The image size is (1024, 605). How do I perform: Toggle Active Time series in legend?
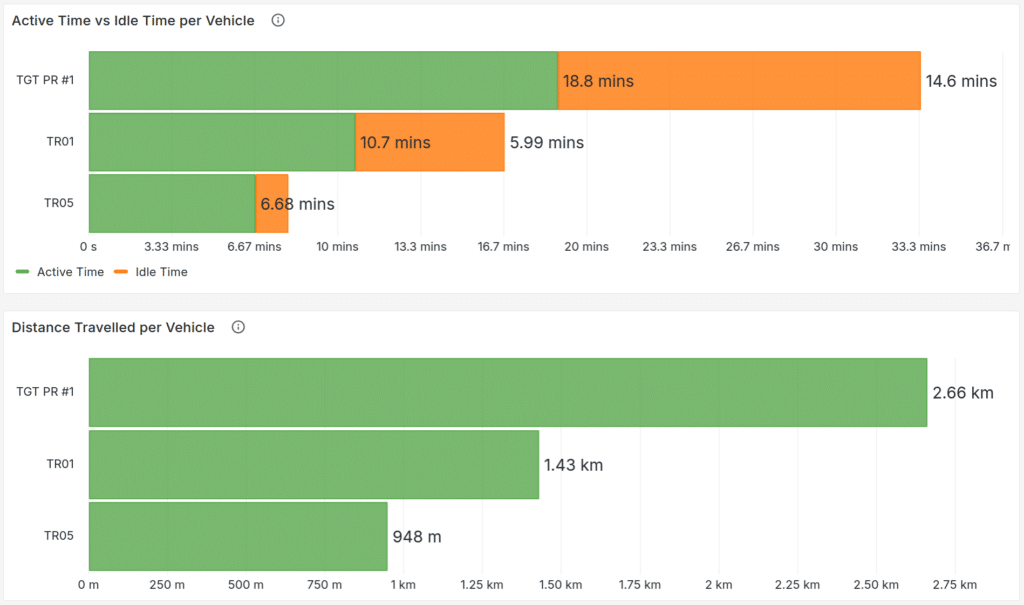pyautogui.click(x=71, y=272)
